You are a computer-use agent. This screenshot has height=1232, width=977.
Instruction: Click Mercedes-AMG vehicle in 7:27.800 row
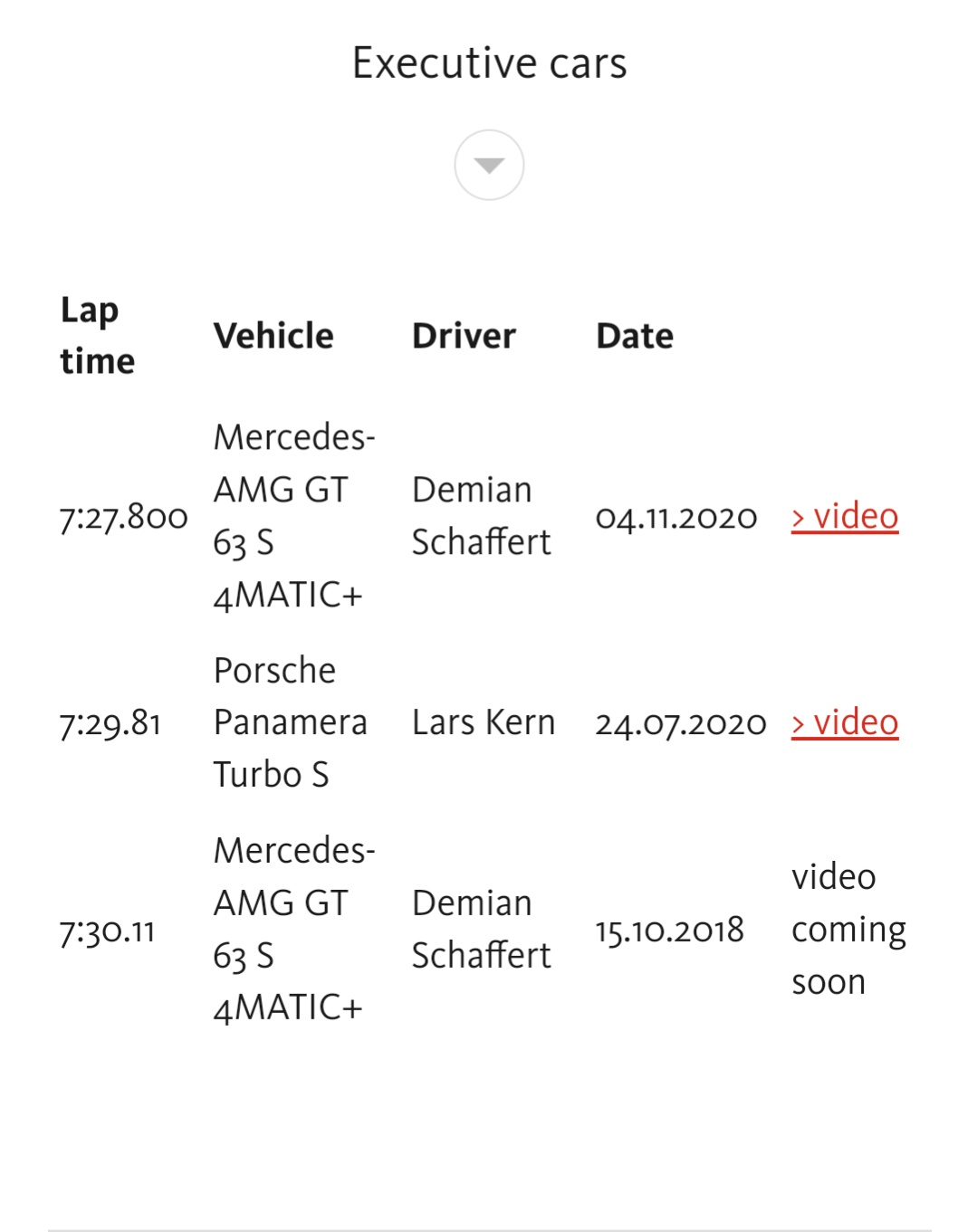tap(293, 516)
